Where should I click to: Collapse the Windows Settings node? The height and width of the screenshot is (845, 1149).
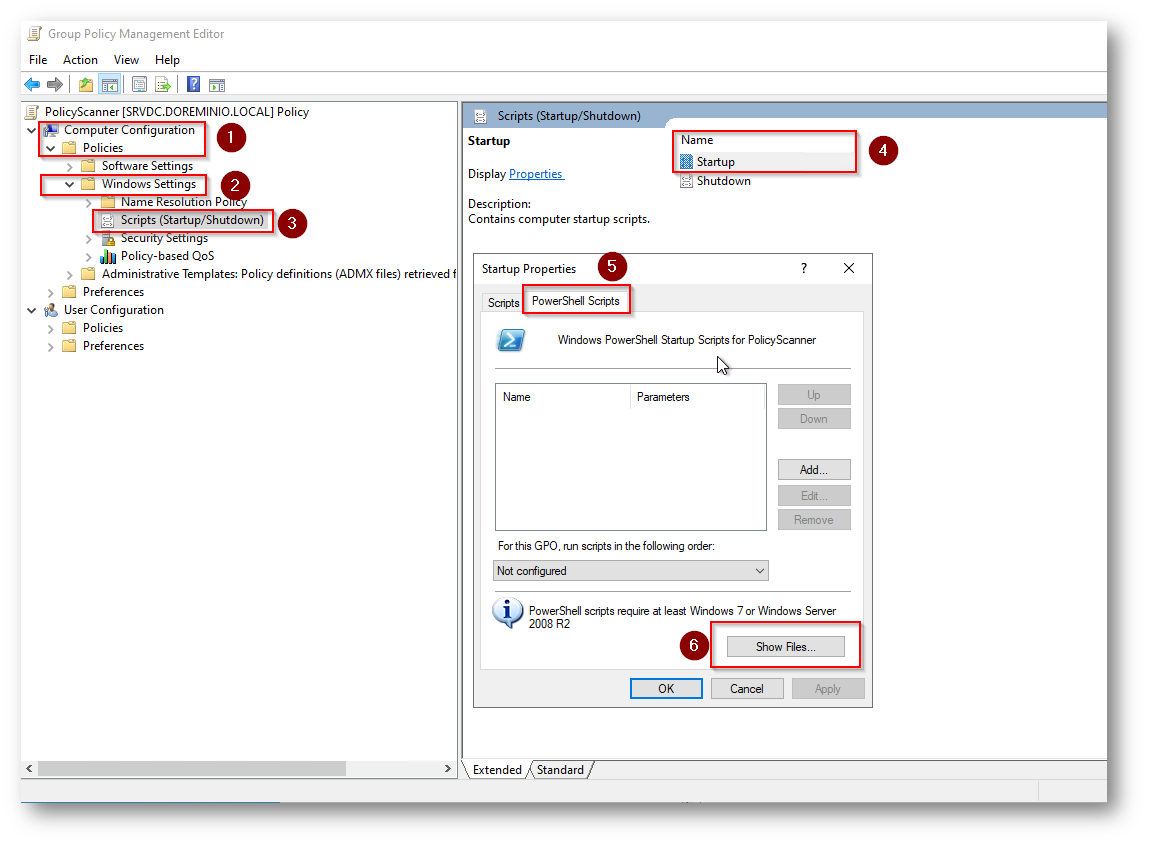click(70, 185)
